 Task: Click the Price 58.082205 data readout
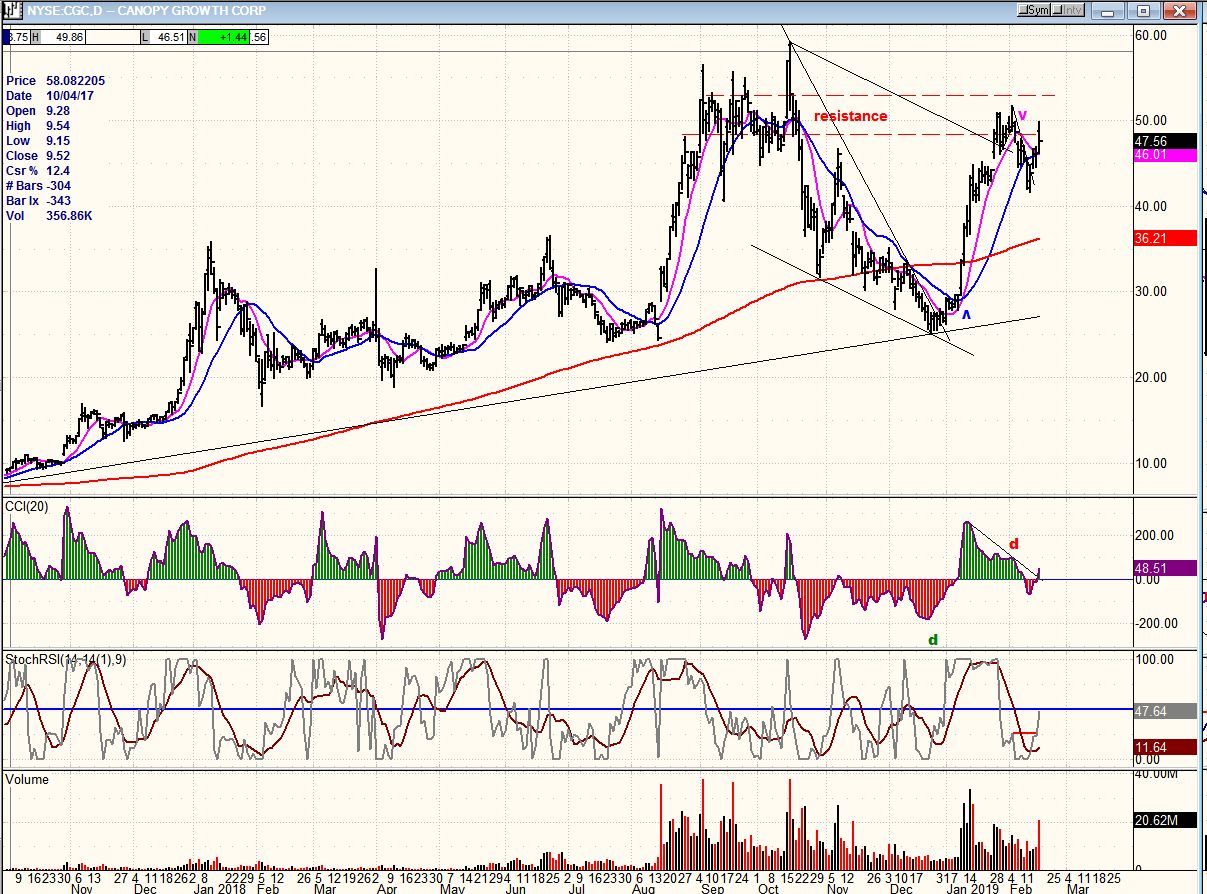tap(55, 80)
